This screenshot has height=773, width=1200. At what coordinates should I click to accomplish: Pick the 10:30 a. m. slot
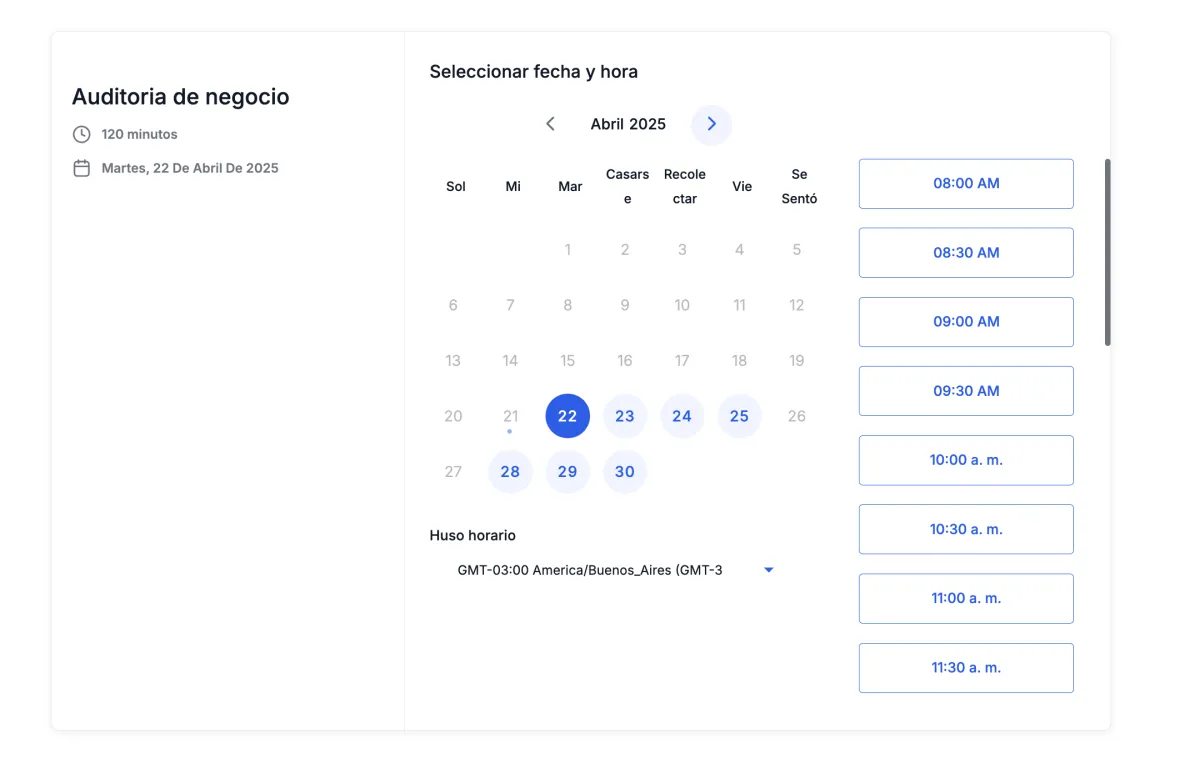(966, 529)
